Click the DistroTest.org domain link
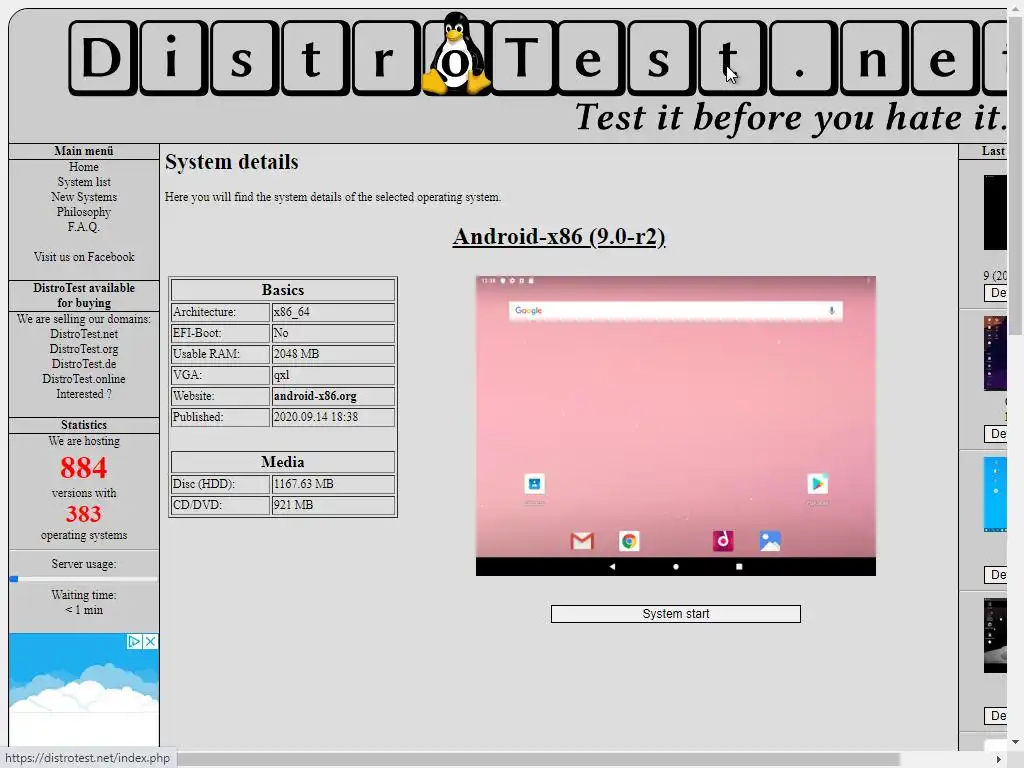The image size is (1024, 768). pyautogui.click(x=84, y=349)
